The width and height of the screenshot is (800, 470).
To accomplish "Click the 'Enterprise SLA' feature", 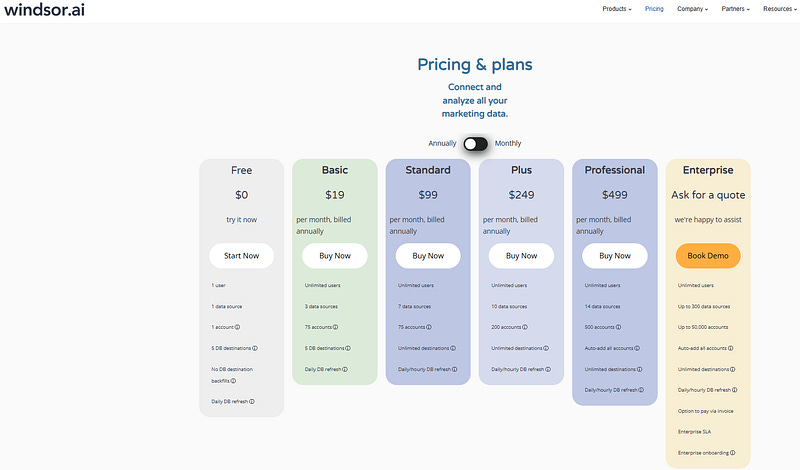I will coord(694,432).
